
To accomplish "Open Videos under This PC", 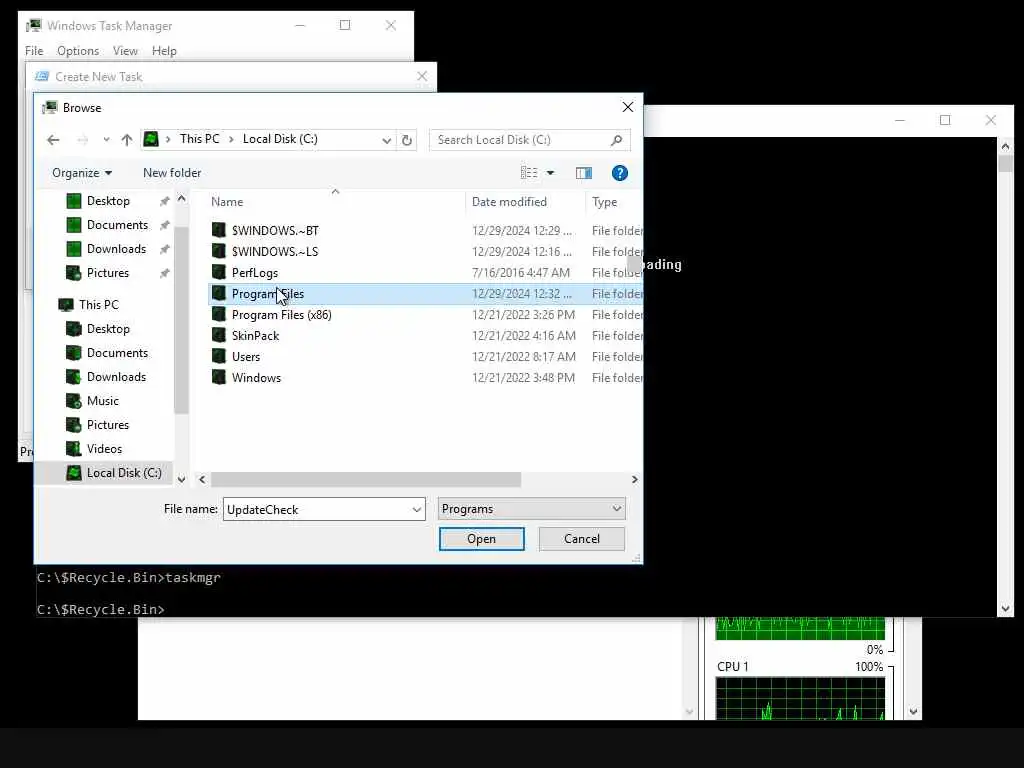I will point(104,449).
